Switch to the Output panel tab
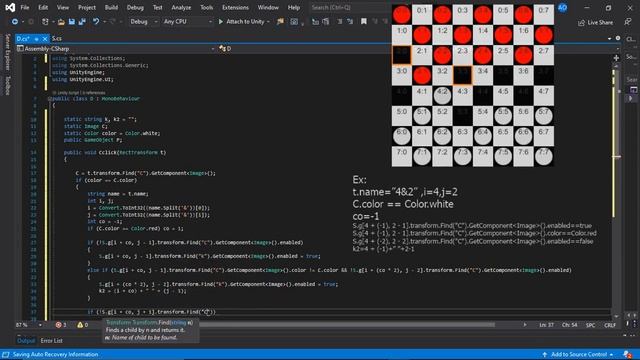Image resolution: width=640 pixels, height=360 pixels. pyautogui.click(x=26, y=340)
